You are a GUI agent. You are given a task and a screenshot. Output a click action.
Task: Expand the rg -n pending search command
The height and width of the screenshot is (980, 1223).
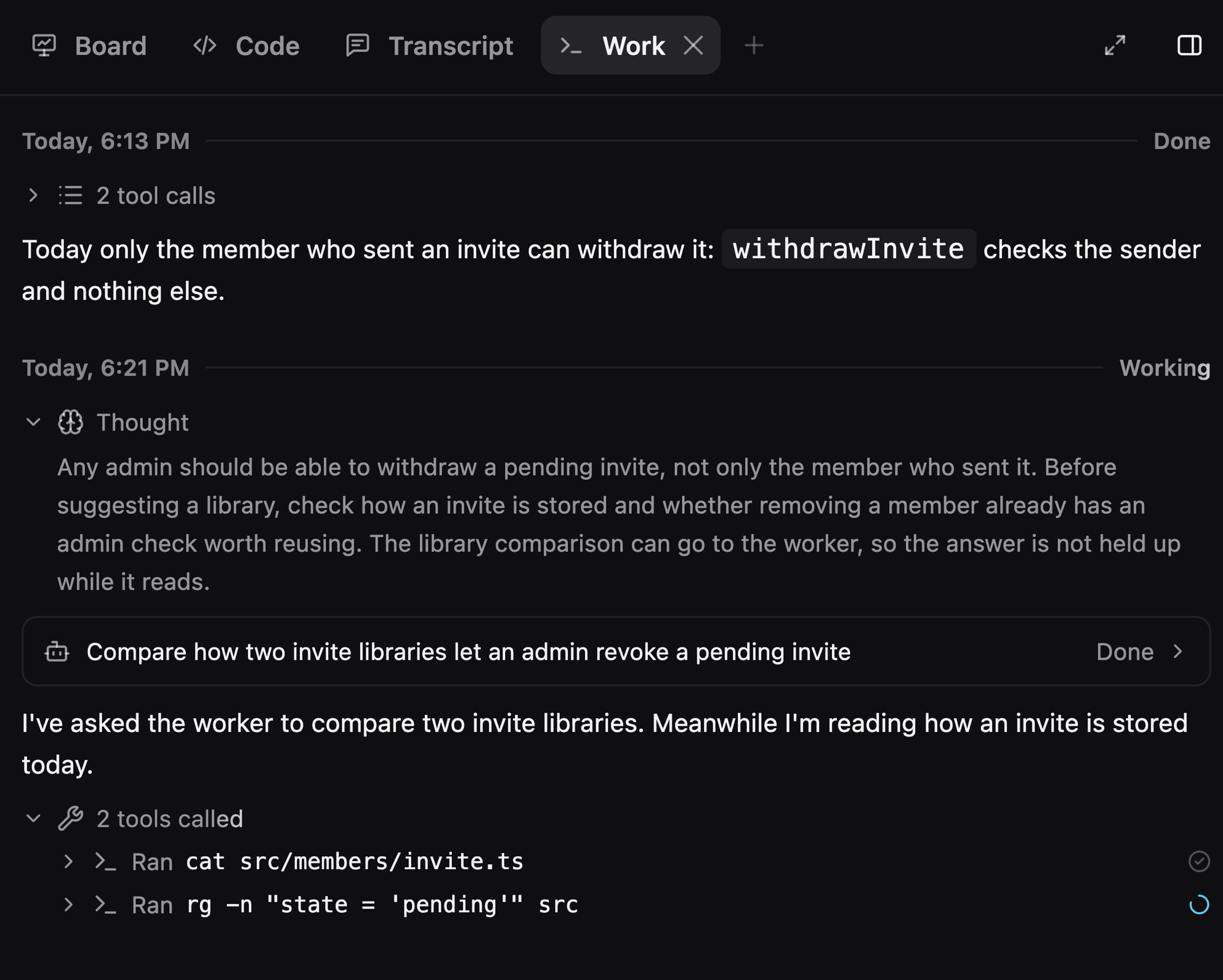[68, 905]
